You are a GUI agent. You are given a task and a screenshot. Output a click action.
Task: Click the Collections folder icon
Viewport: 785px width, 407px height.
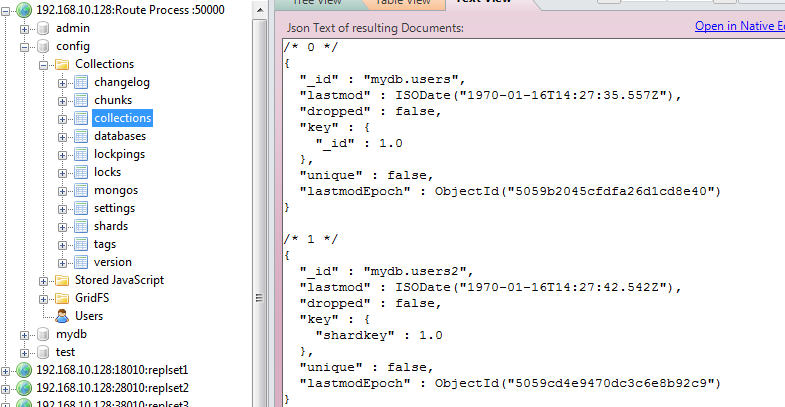tap(62, 64)
